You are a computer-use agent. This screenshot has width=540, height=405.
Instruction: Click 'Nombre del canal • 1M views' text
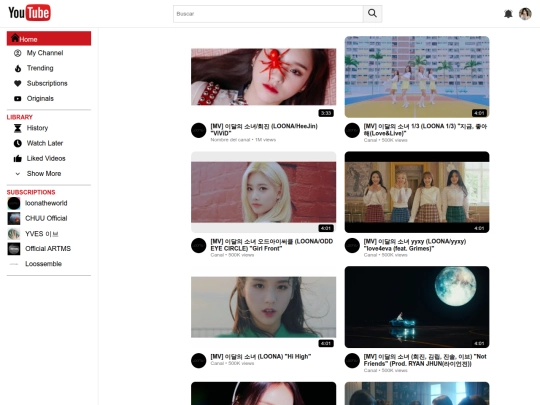(243, 140)
